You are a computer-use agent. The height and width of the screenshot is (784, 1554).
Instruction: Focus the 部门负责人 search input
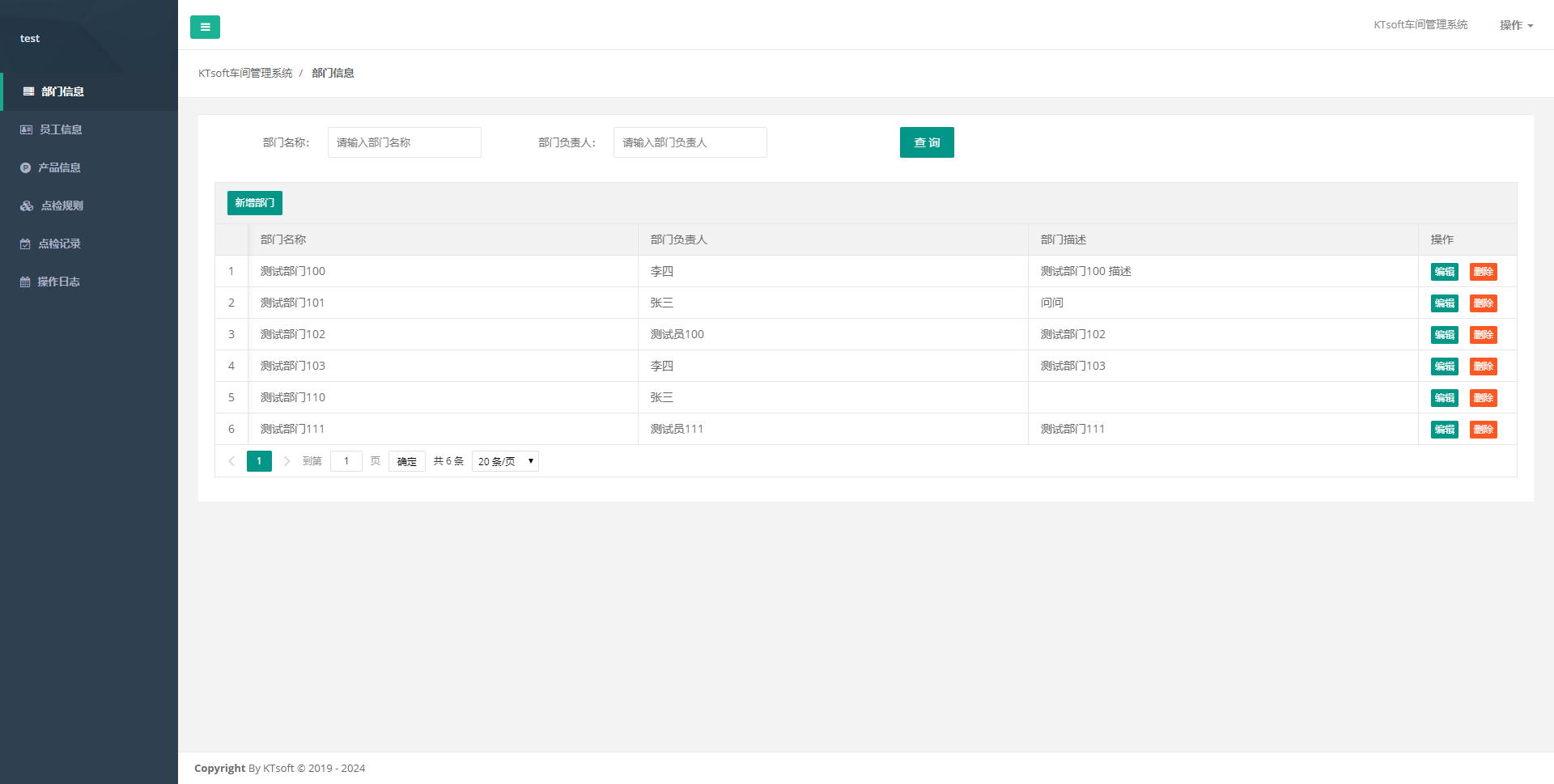tap(690, 142)
